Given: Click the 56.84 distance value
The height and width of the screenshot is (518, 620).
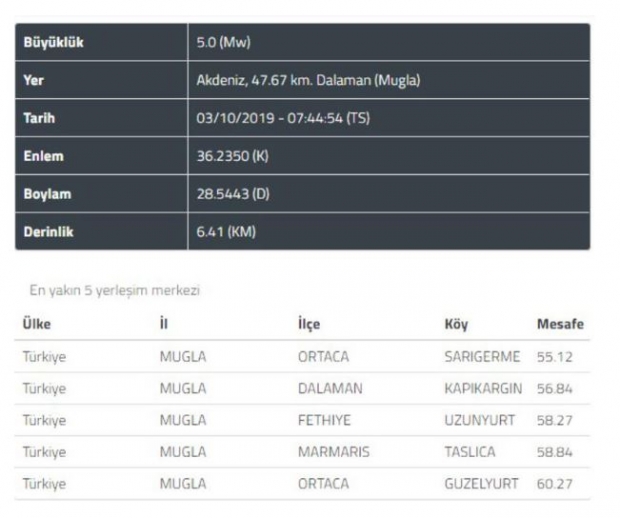Looking at the screenshot, I should click(554, 388).
